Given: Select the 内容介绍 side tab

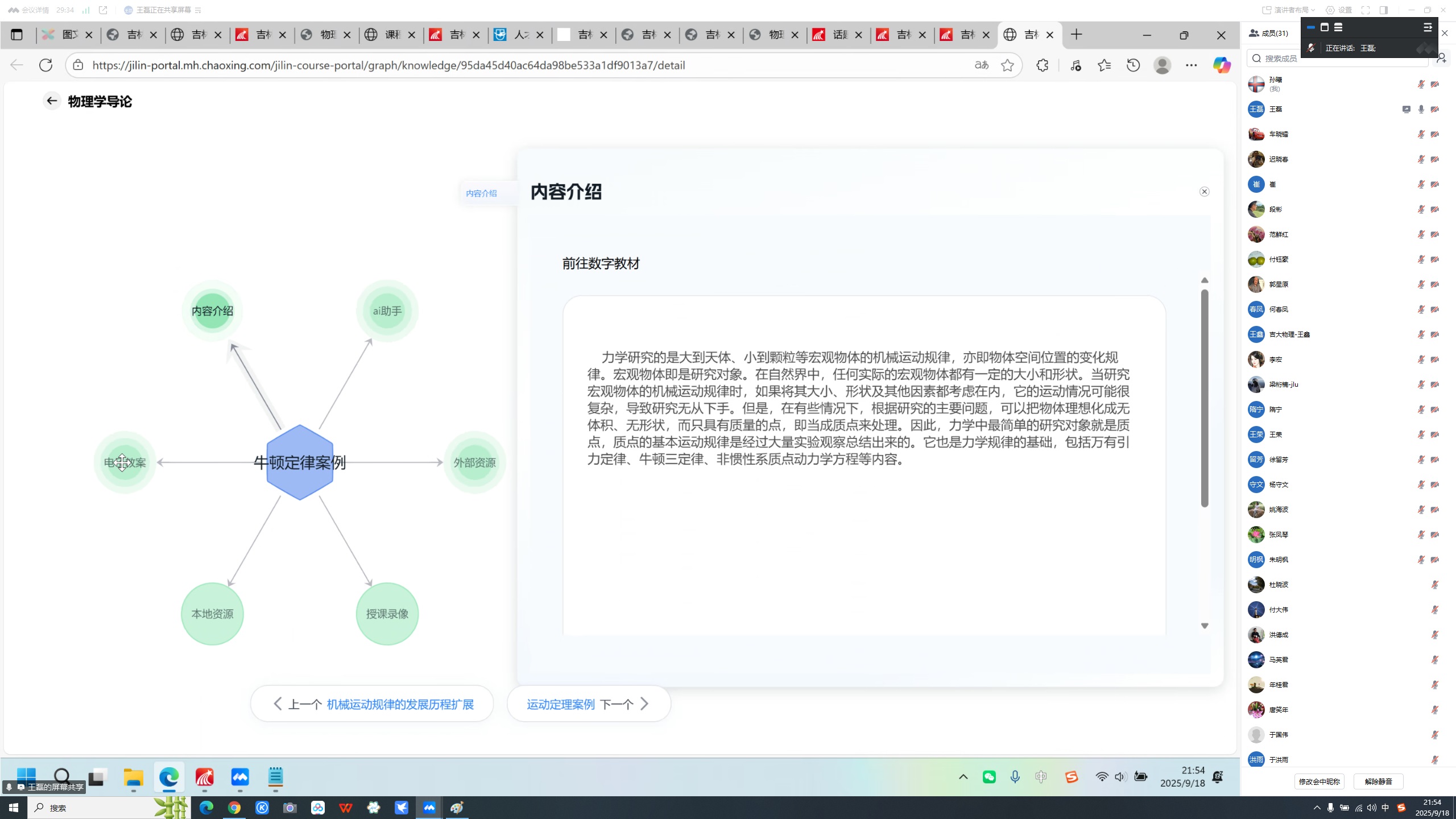Looking at the screenshot, I should [481, 193].
